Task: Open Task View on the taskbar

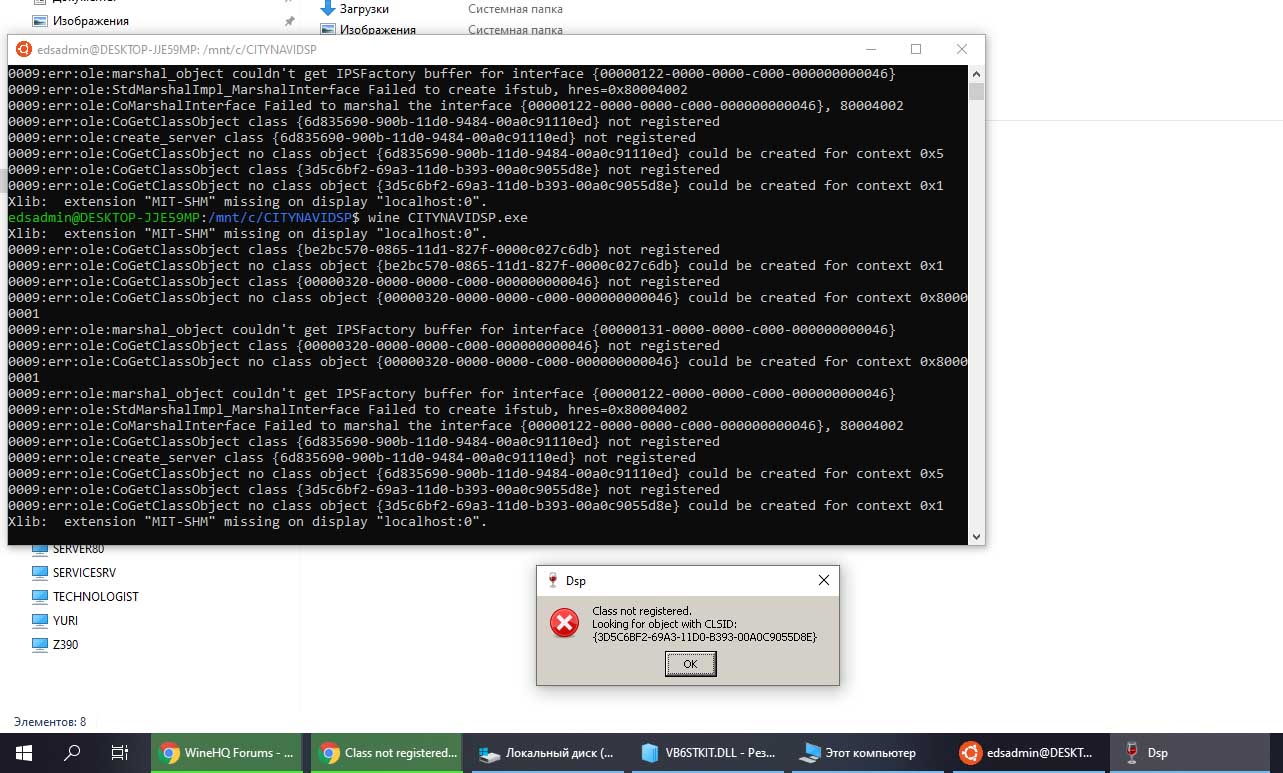Action: click(119, 753)
